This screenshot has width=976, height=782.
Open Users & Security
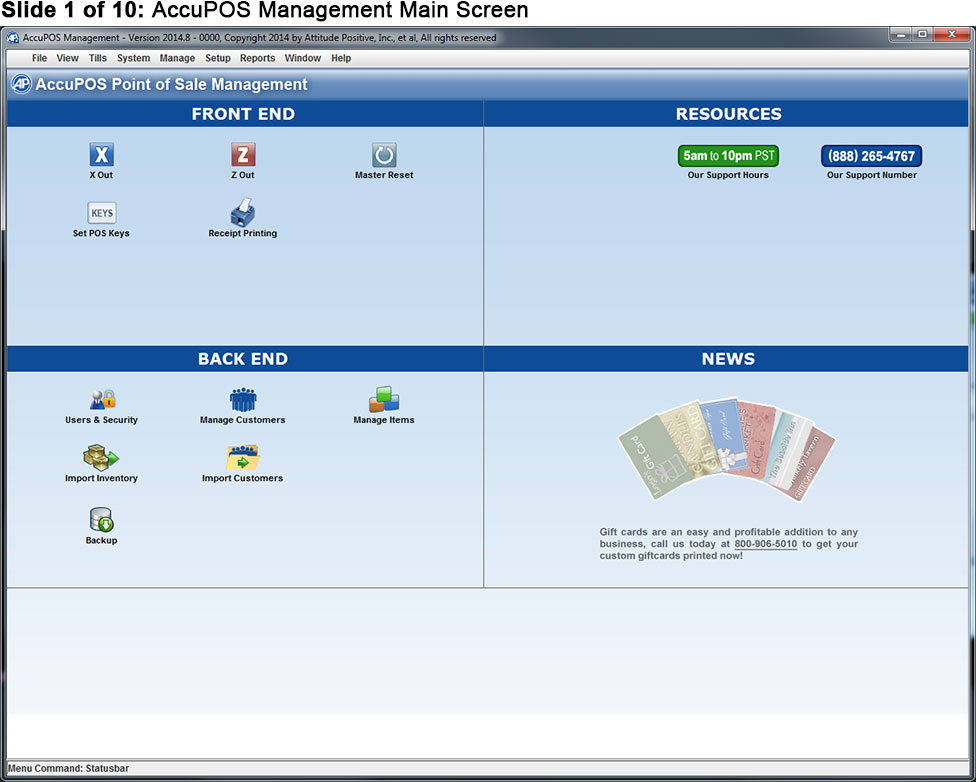coord(101,399)
